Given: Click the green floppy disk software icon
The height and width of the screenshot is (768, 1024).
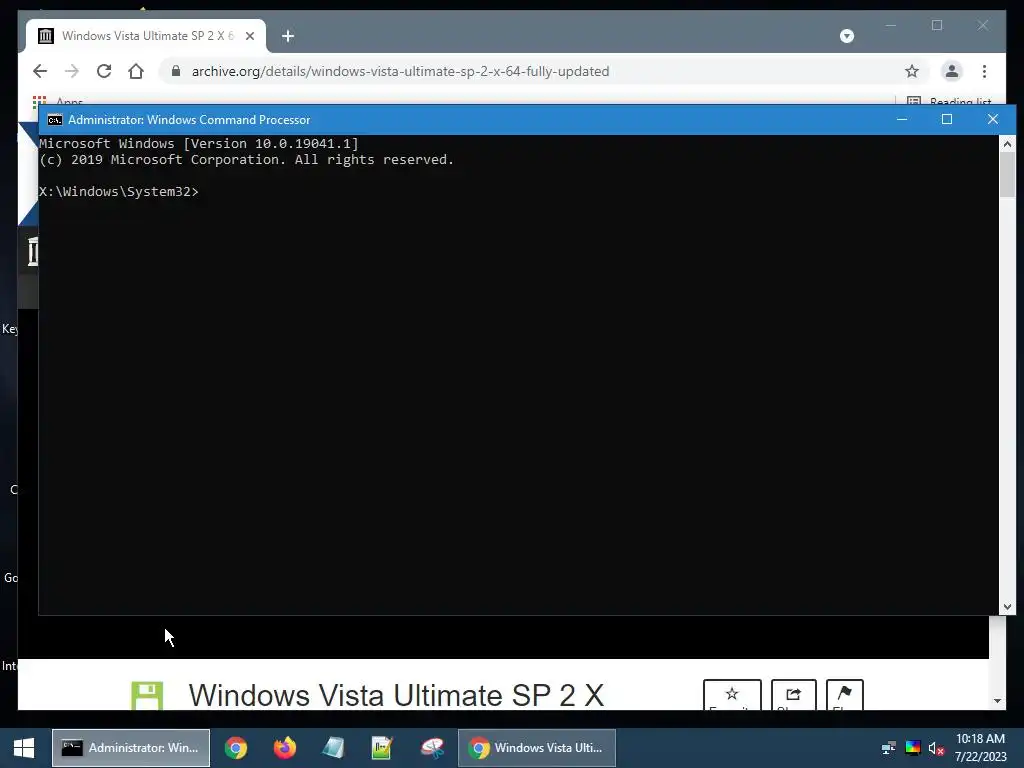Looking at the screenshot, I should point(147,696).
